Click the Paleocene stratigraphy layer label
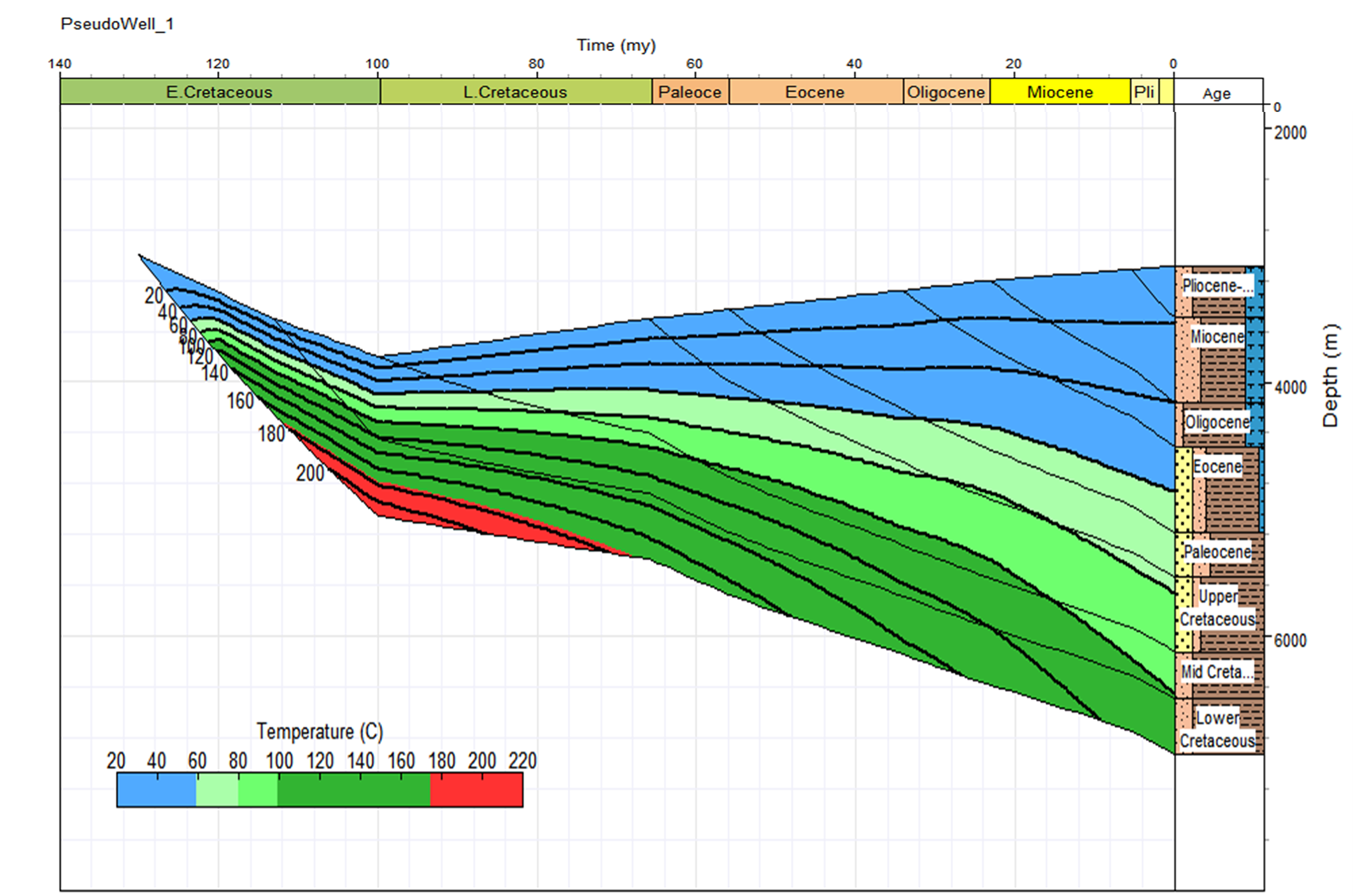 pos(1217,552)
